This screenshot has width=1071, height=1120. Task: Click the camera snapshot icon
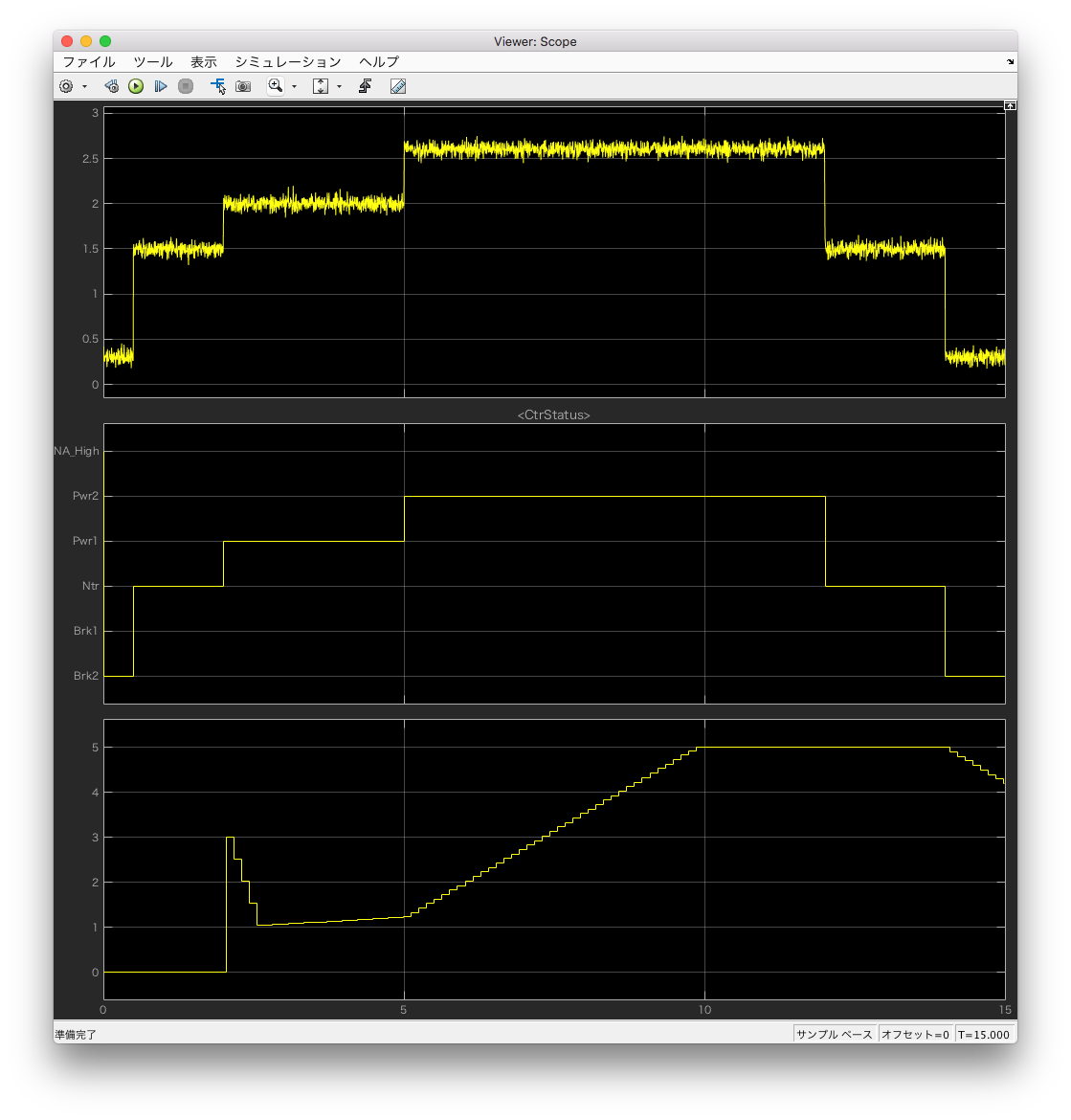click(x=243, y=86)
